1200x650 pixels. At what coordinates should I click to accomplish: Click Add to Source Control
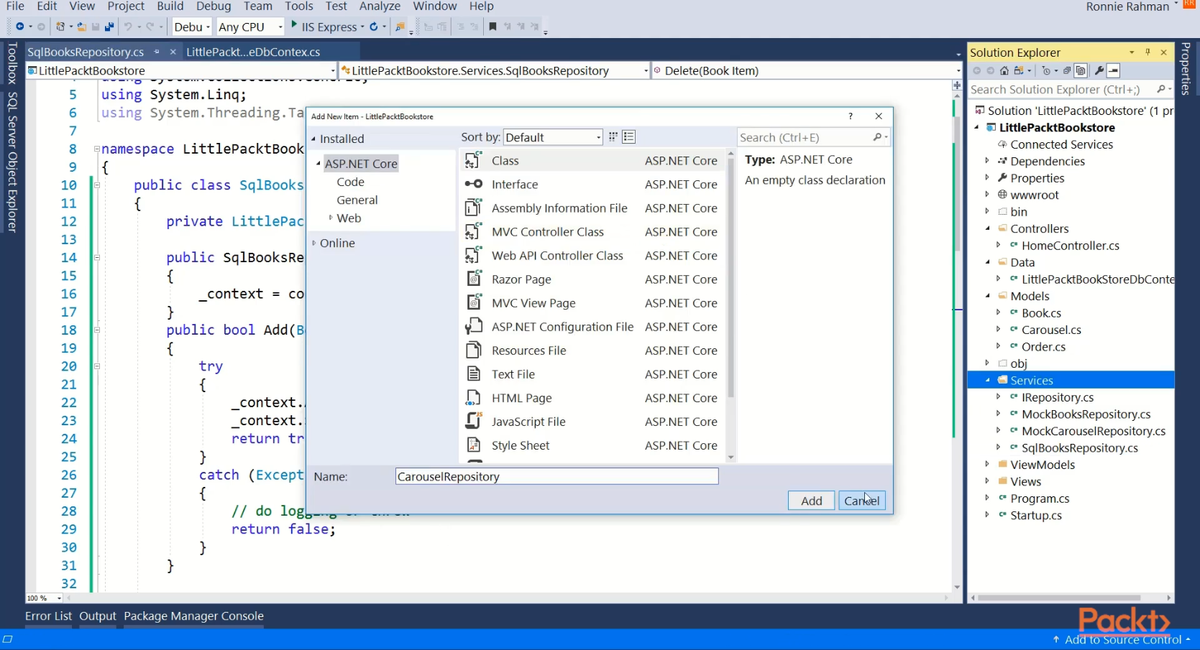coord(1121,639)
